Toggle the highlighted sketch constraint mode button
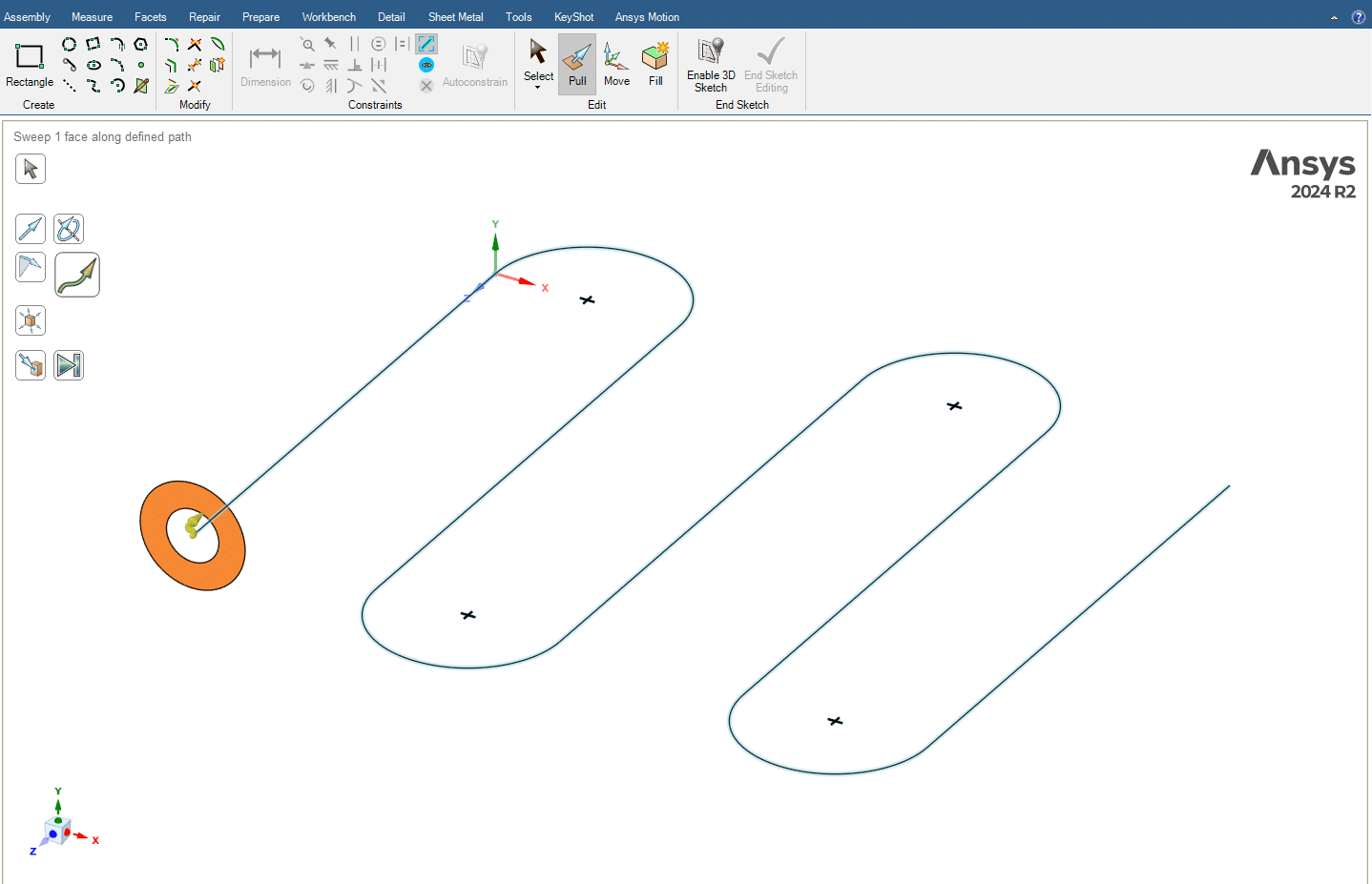This screenshot has width=1372, height=884. pos(426,44)
